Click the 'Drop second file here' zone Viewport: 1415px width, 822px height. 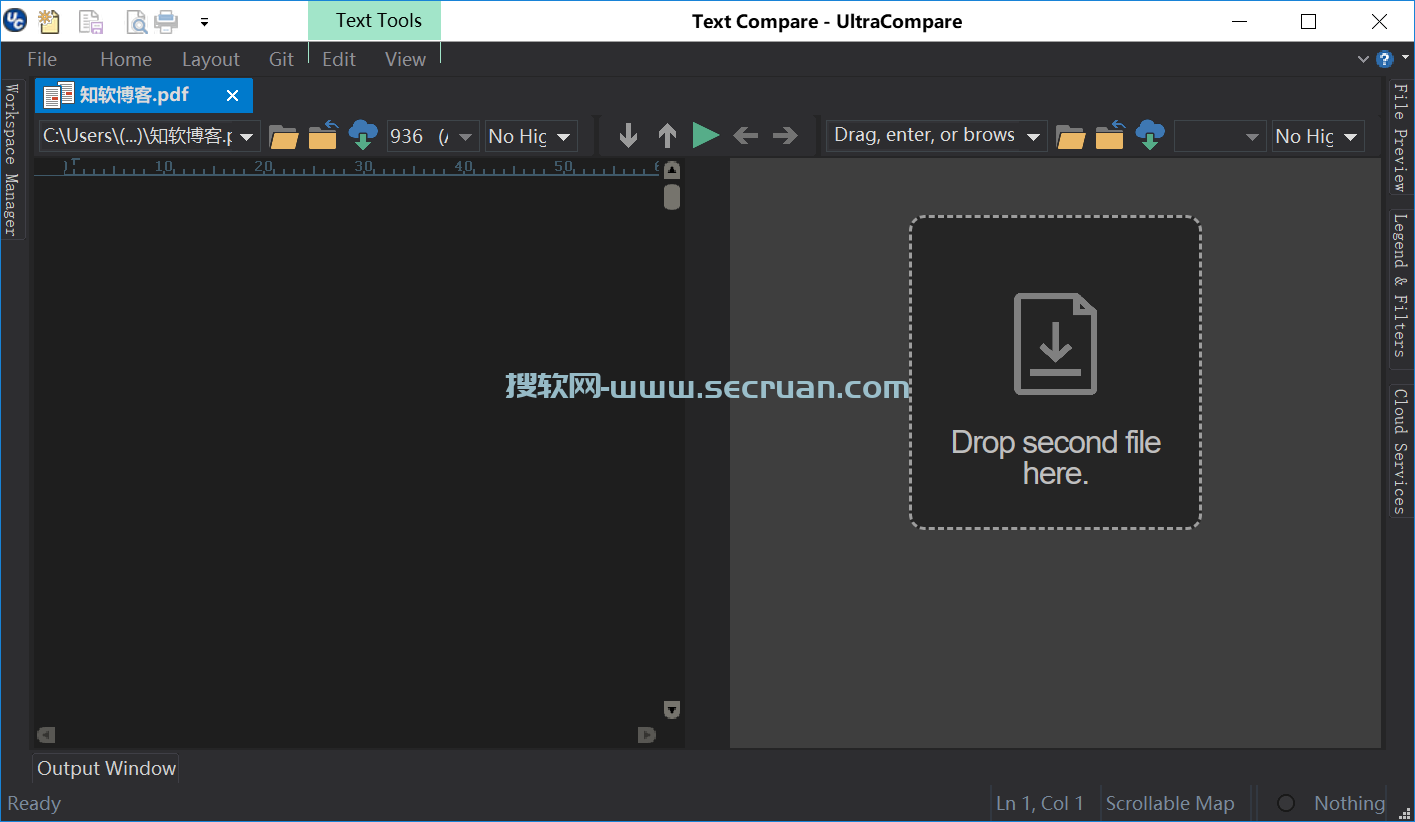point(1055,372)
